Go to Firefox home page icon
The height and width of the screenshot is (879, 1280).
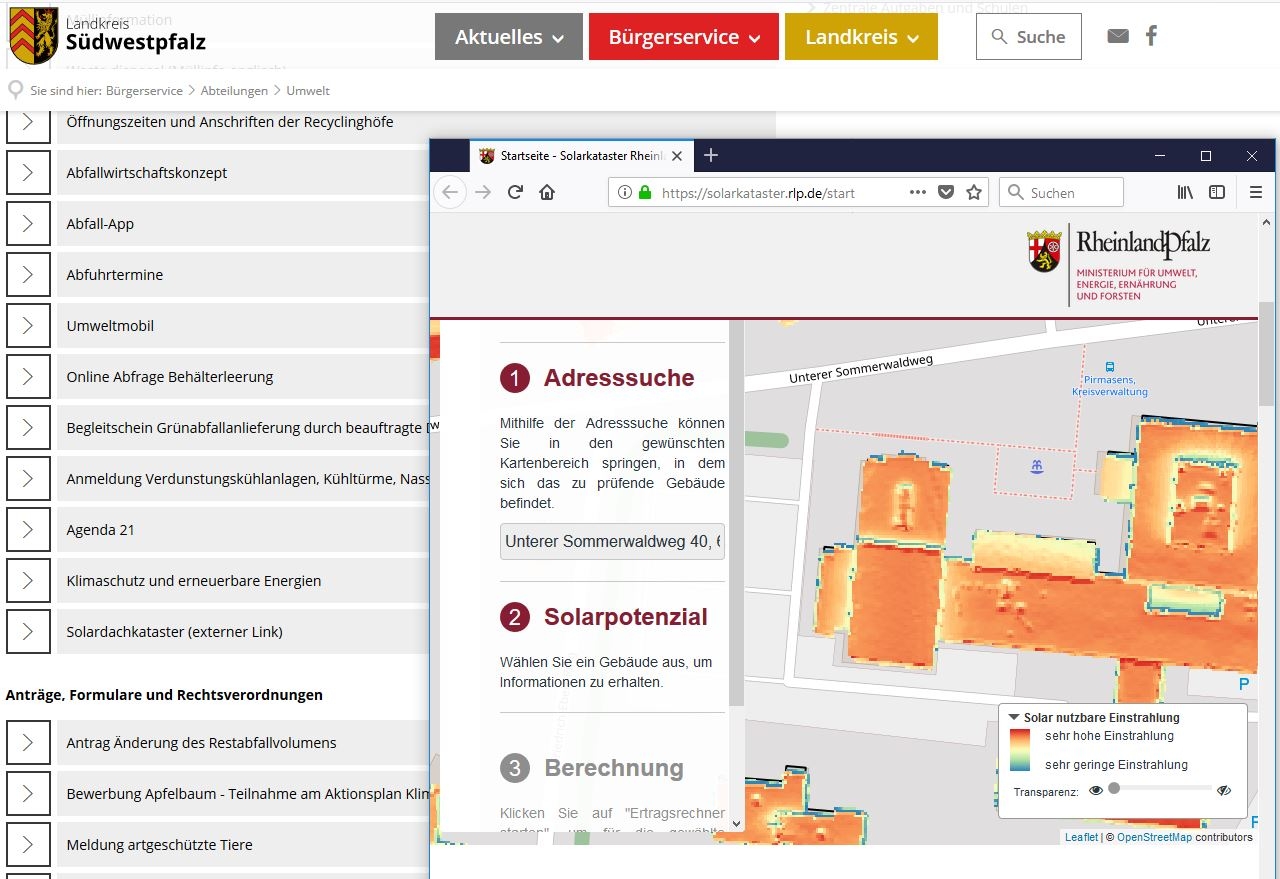point(547,192)
